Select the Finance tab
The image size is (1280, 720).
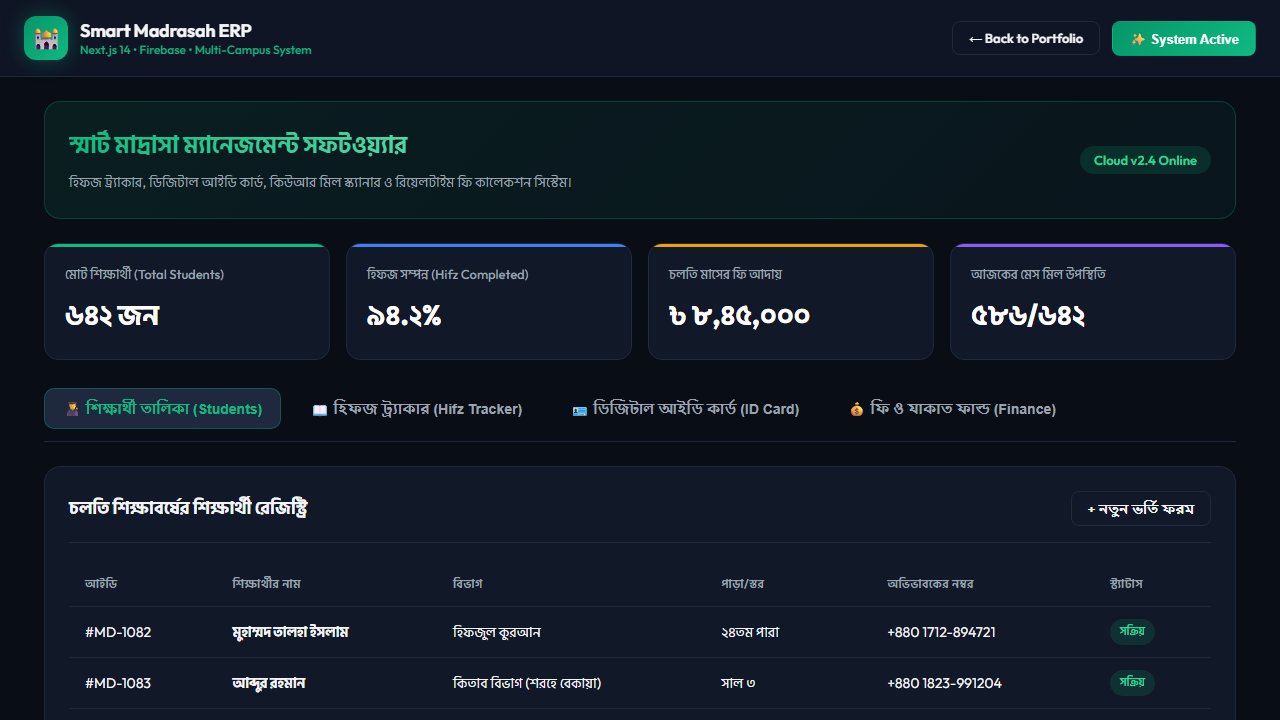pyautogui.click(x=952, y=408)
